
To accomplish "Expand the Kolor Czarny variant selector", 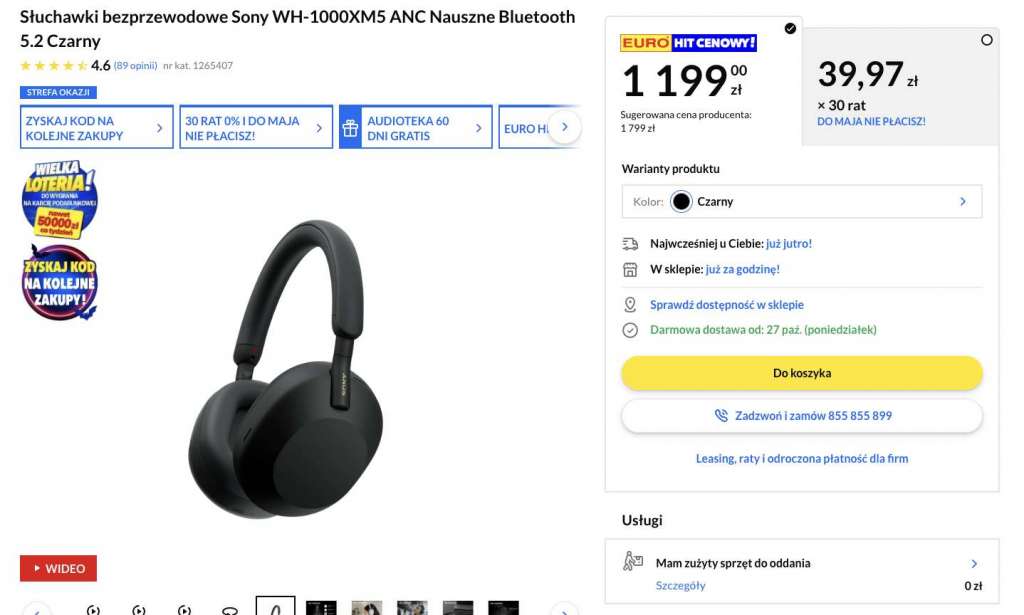I will coord(802,201).
